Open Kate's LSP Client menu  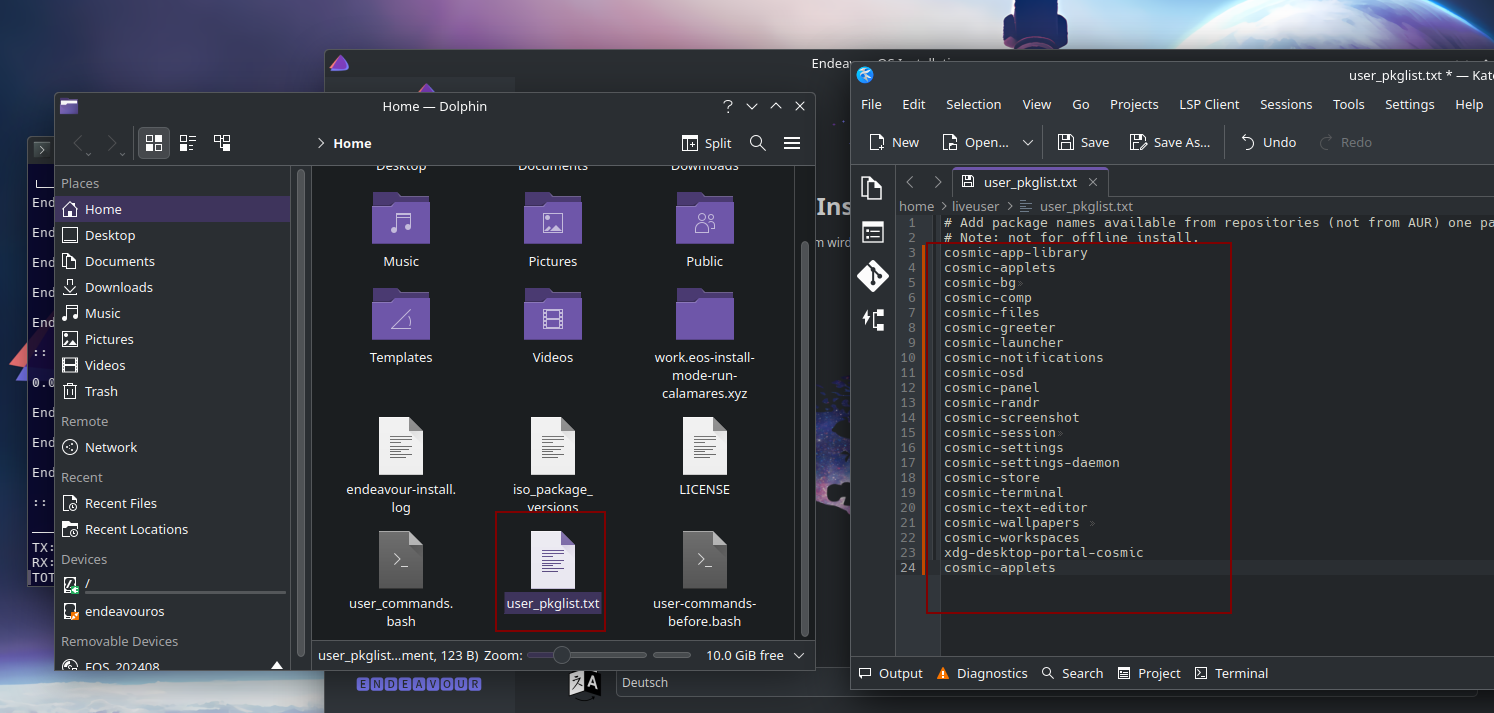click(x=1209, y=104)
